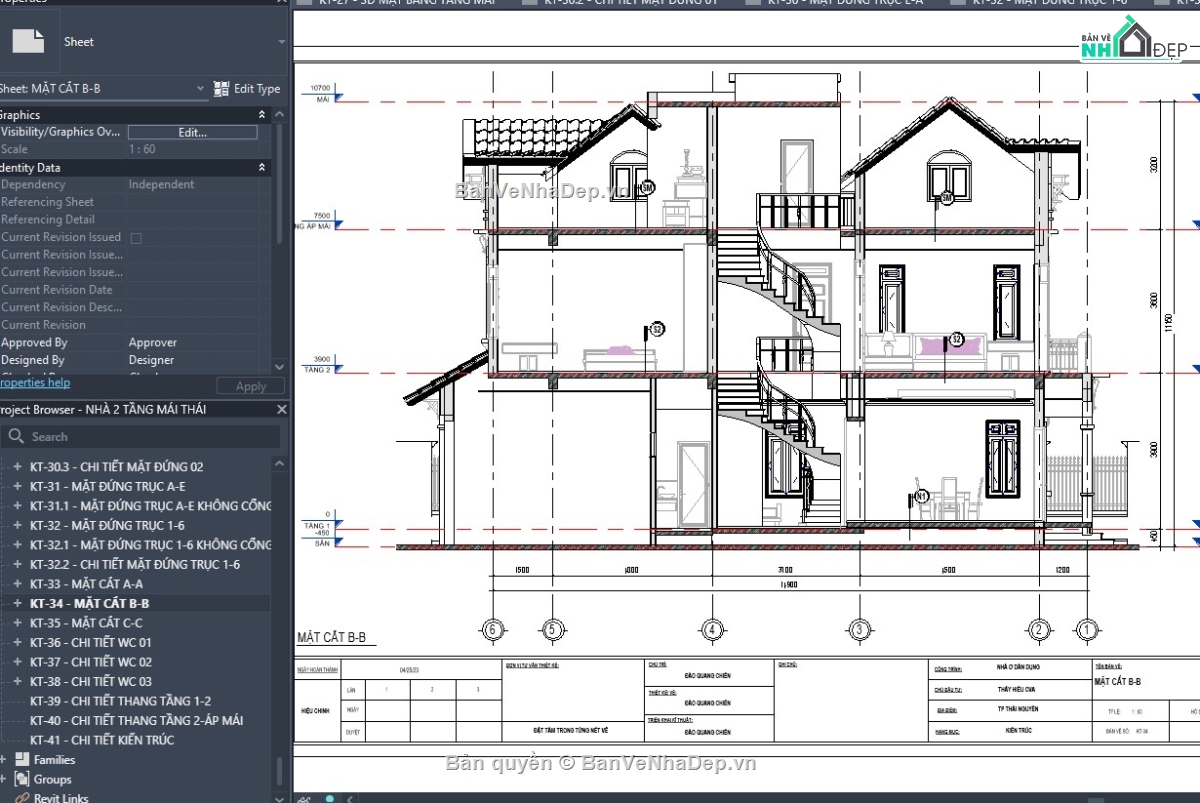Open the Properties help link
This screenshot has height=803, width=1200.
34,383
